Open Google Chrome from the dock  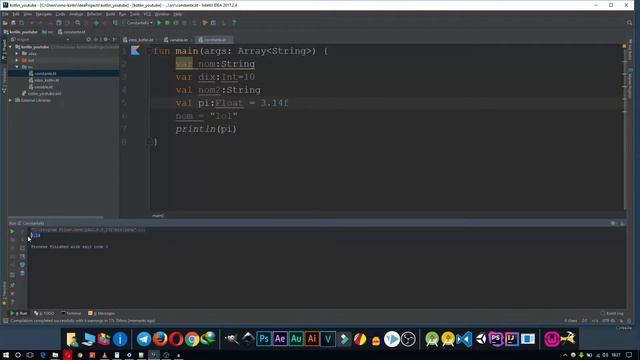[192, 339]
